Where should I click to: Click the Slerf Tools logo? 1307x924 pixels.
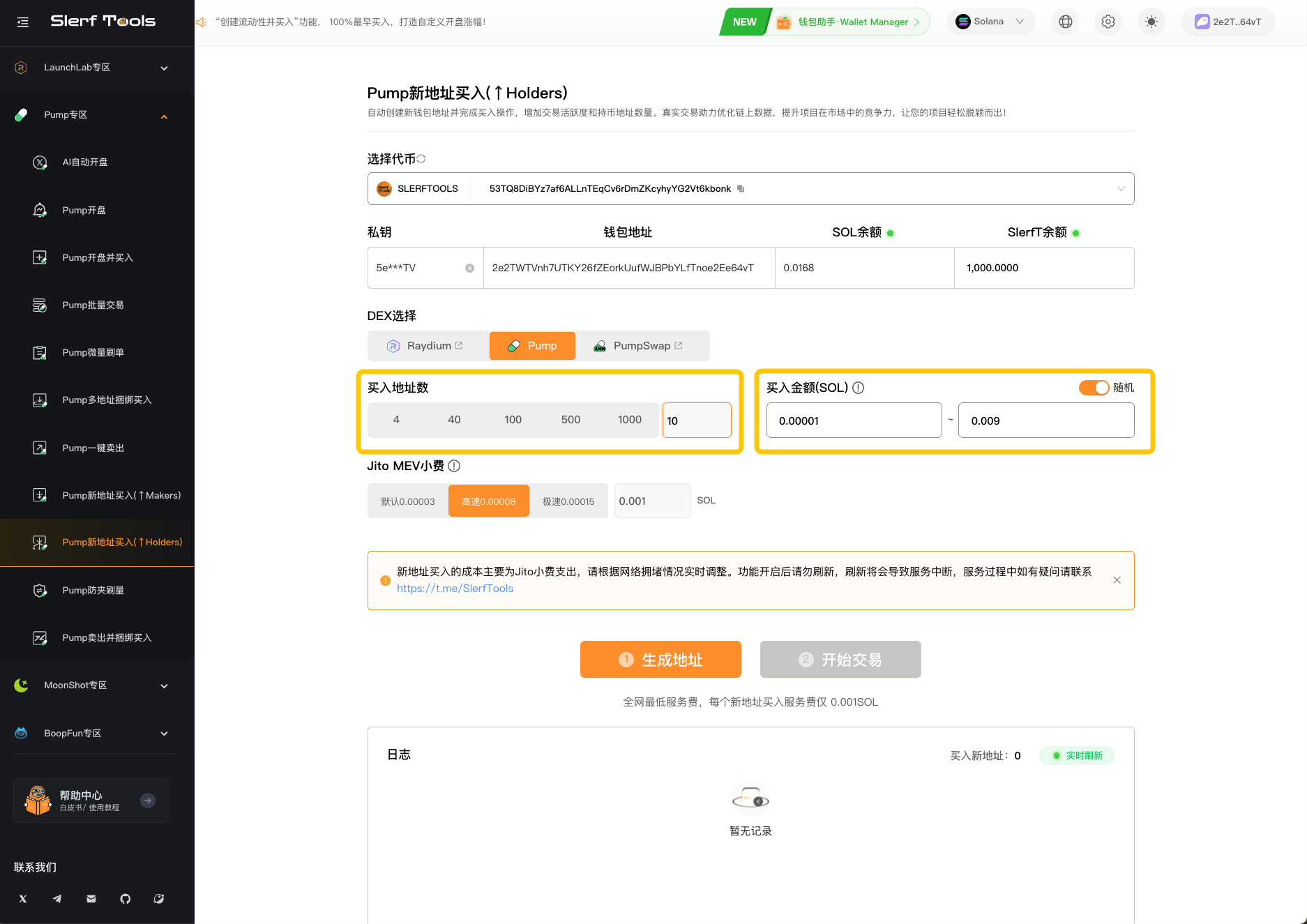103,21
